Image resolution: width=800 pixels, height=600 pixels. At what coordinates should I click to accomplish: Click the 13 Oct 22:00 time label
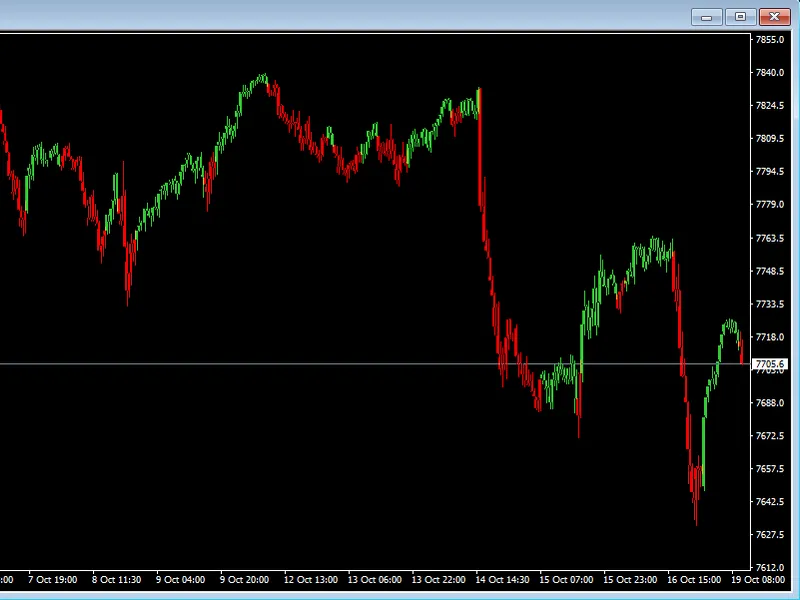pyautogui.click(x=438, y=580)
